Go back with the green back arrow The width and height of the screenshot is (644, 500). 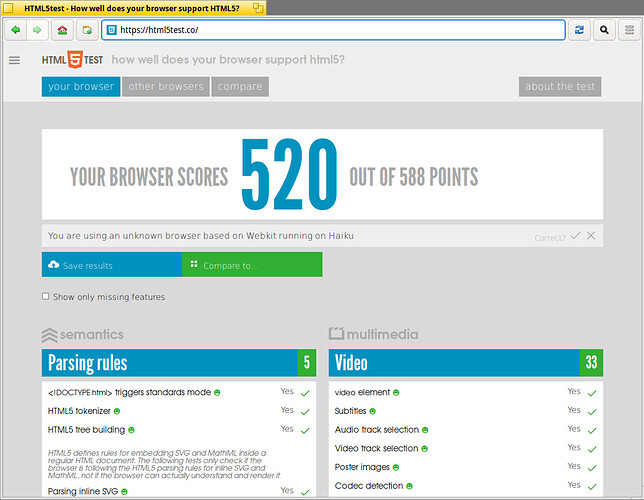(16, 30)
